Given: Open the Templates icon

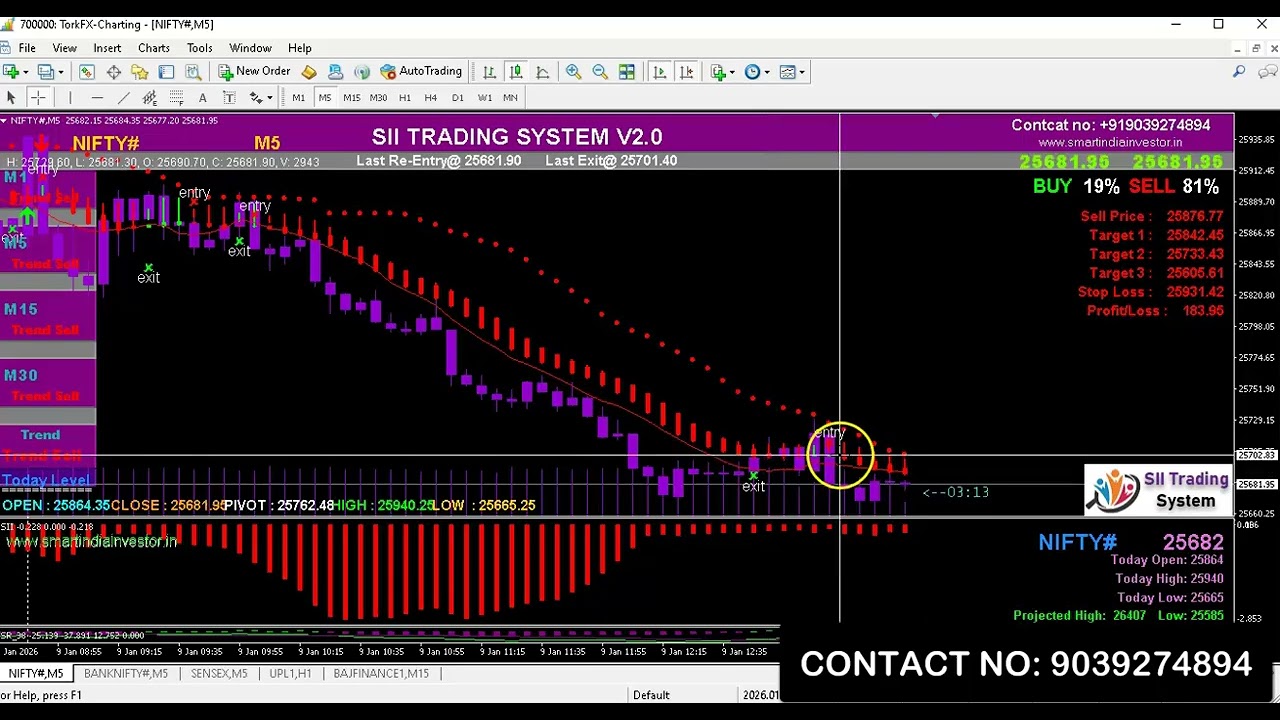Looking at the screenshot, I should click(x=787, y=72).
